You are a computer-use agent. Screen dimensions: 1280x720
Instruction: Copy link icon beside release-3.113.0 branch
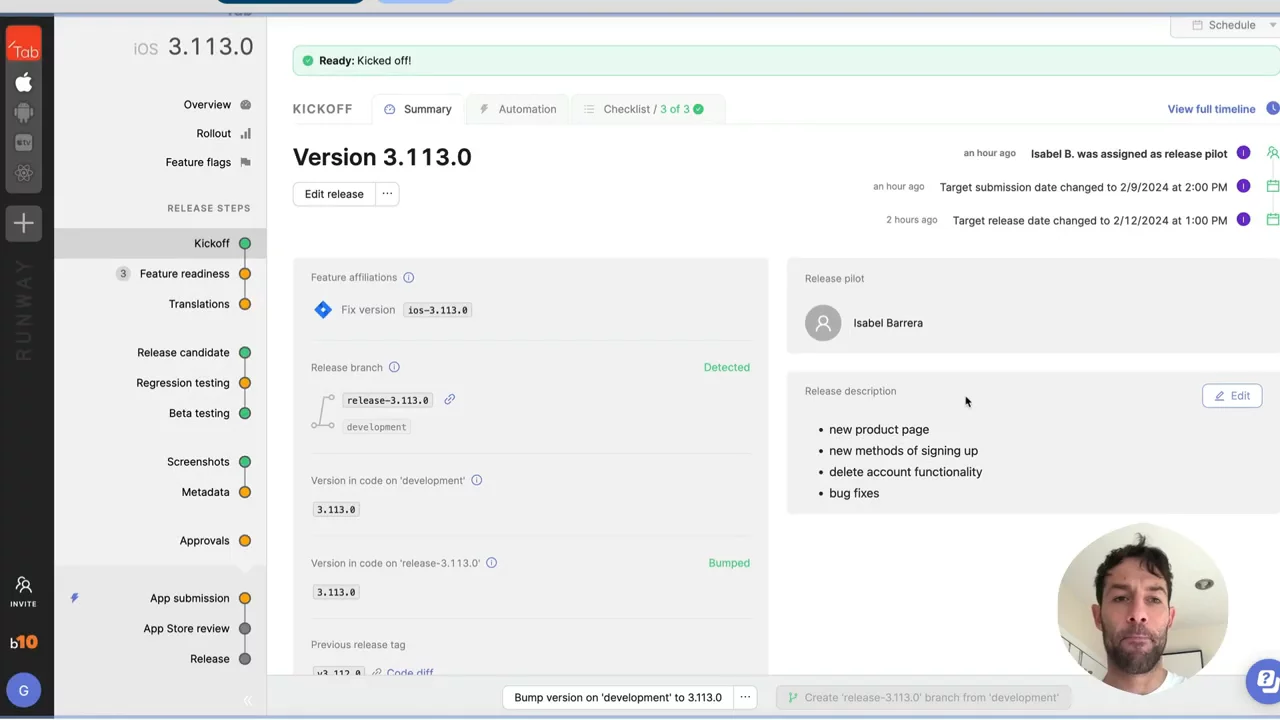(x=449, y=400)
